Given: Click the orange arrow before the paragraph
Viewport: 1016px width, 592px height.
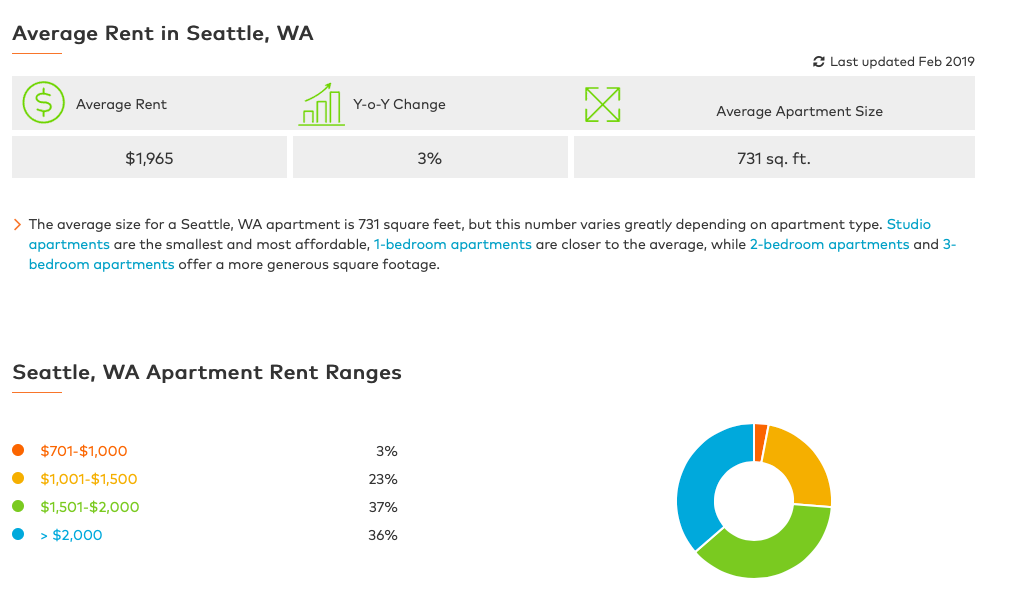Looking at the screenshot, I should click(x=18, y=225).
